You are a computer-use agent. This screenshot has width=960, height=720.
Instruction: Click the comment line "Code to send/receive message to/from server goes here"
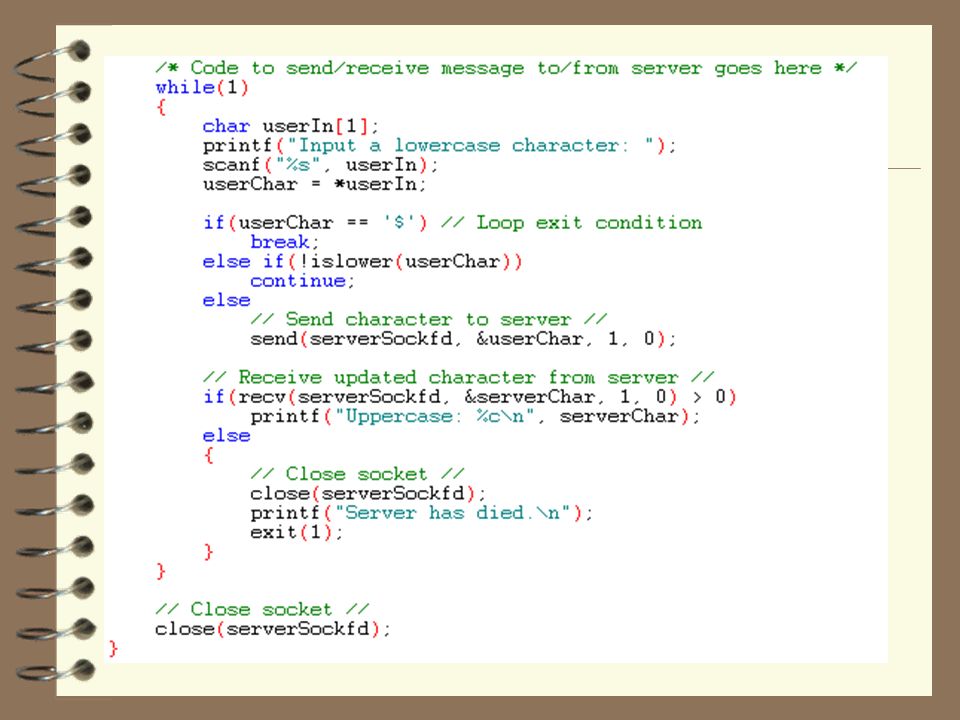point(506,67)
